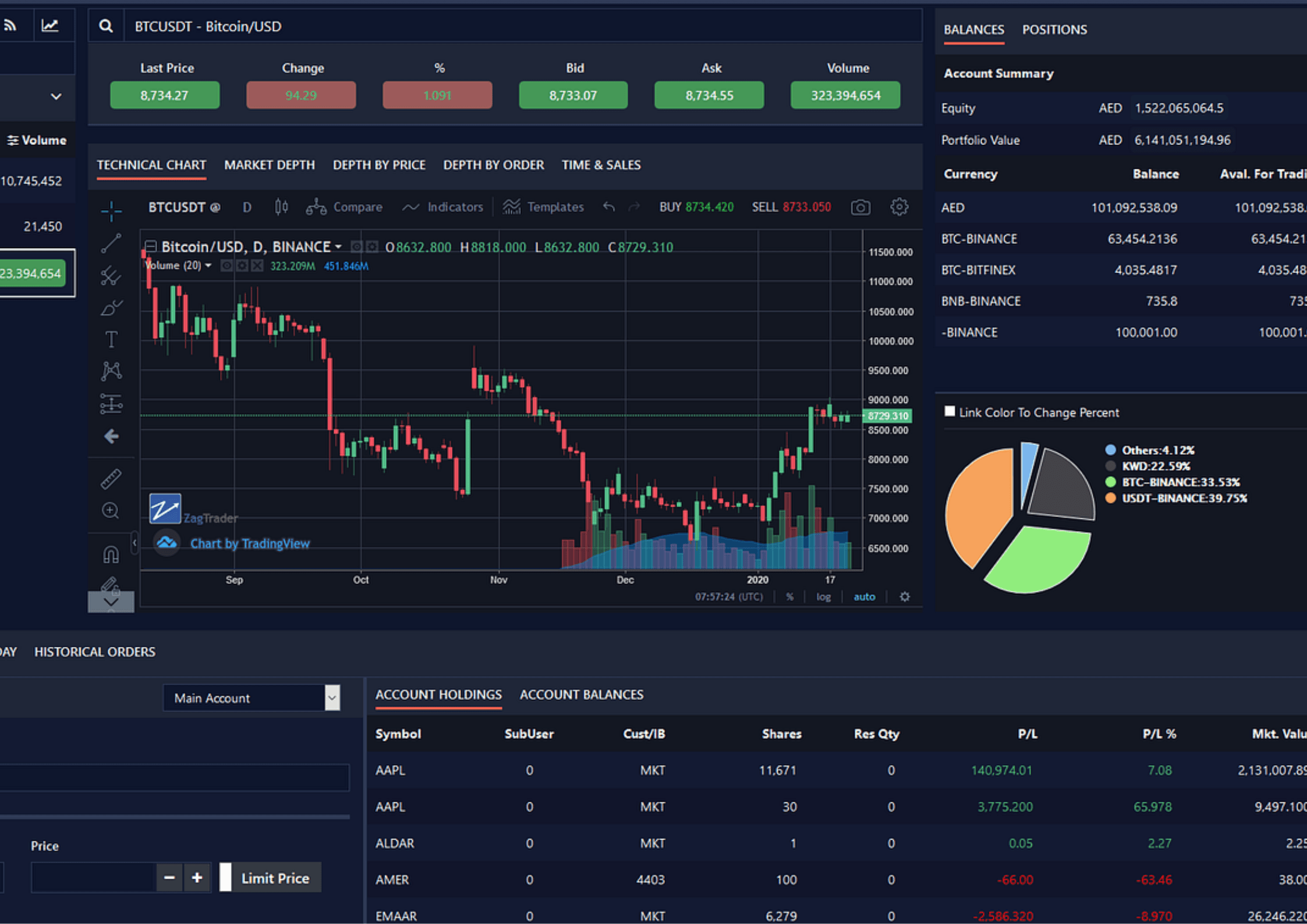Select the brush drawing tool
This screenshot has width=1307, height=924.
click(111, 307)
